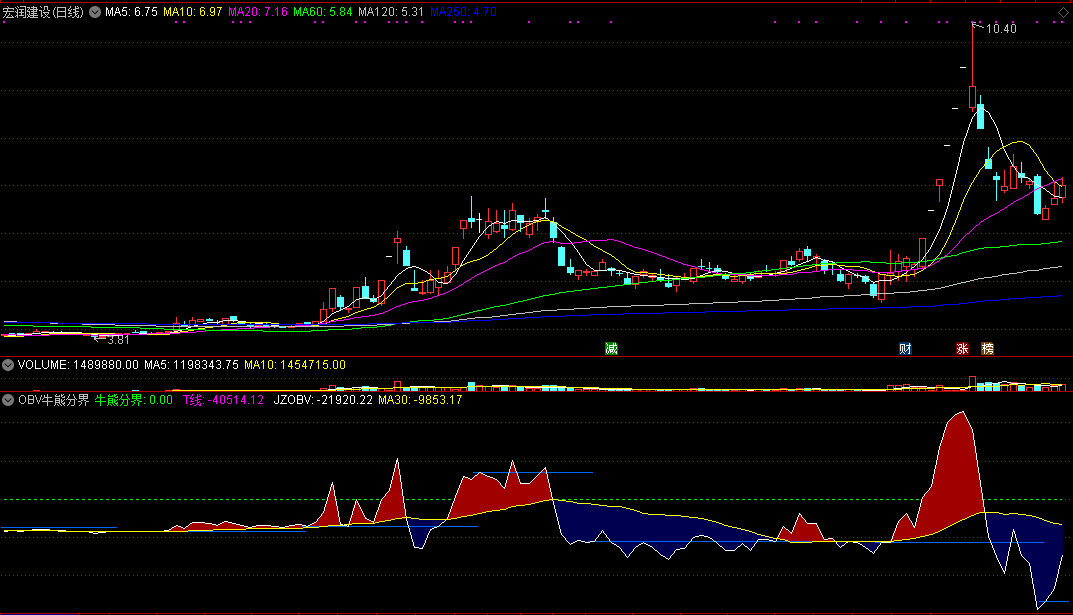Screen dimensions: 1073x615
Task: Click the diamond icon at top-right corner
Action: tap(1063, 13)
